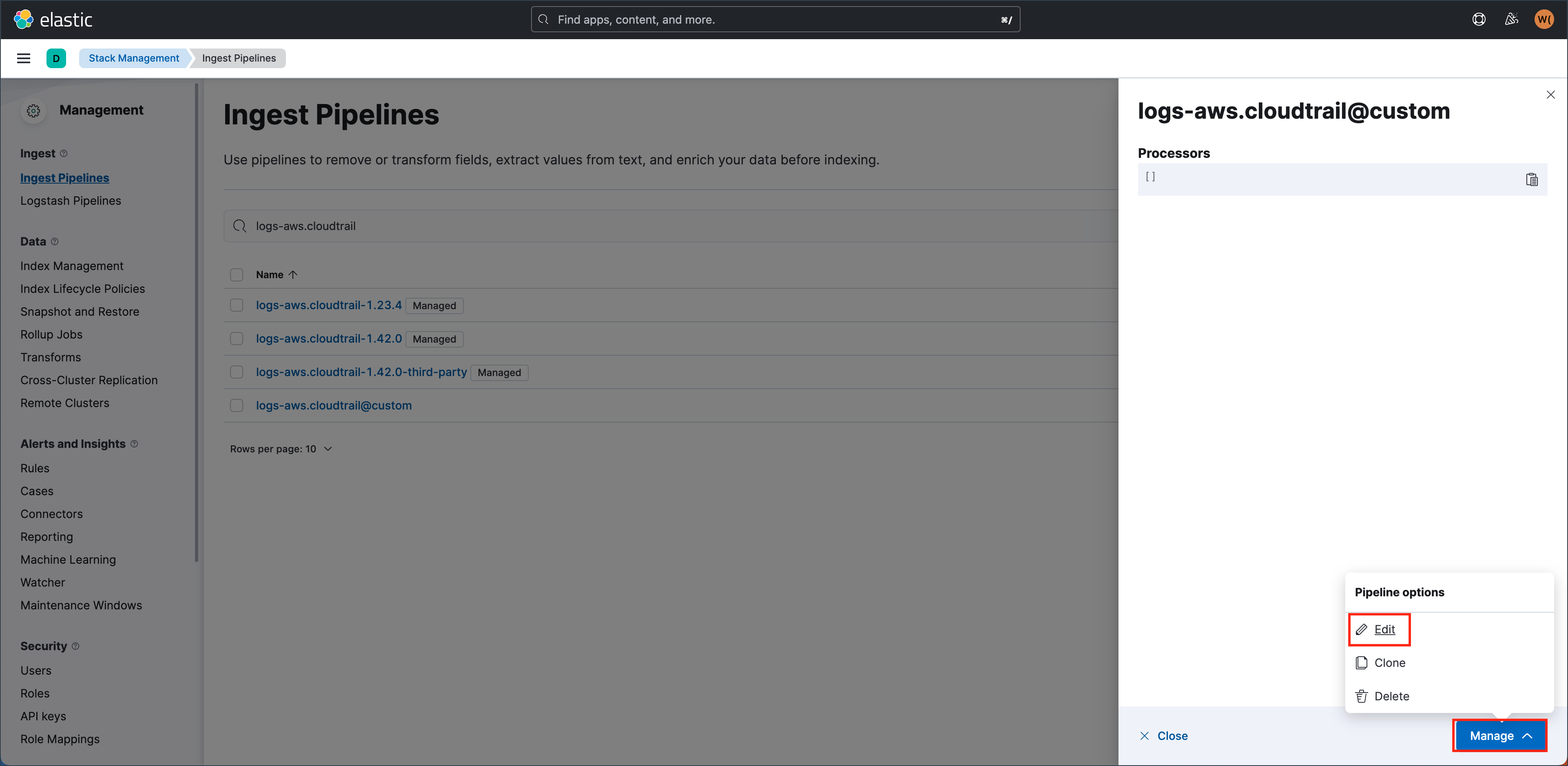Collapse the Manage options menu
The image size is (1568, 766).
pyautogui.click(x=1499, y=735)
